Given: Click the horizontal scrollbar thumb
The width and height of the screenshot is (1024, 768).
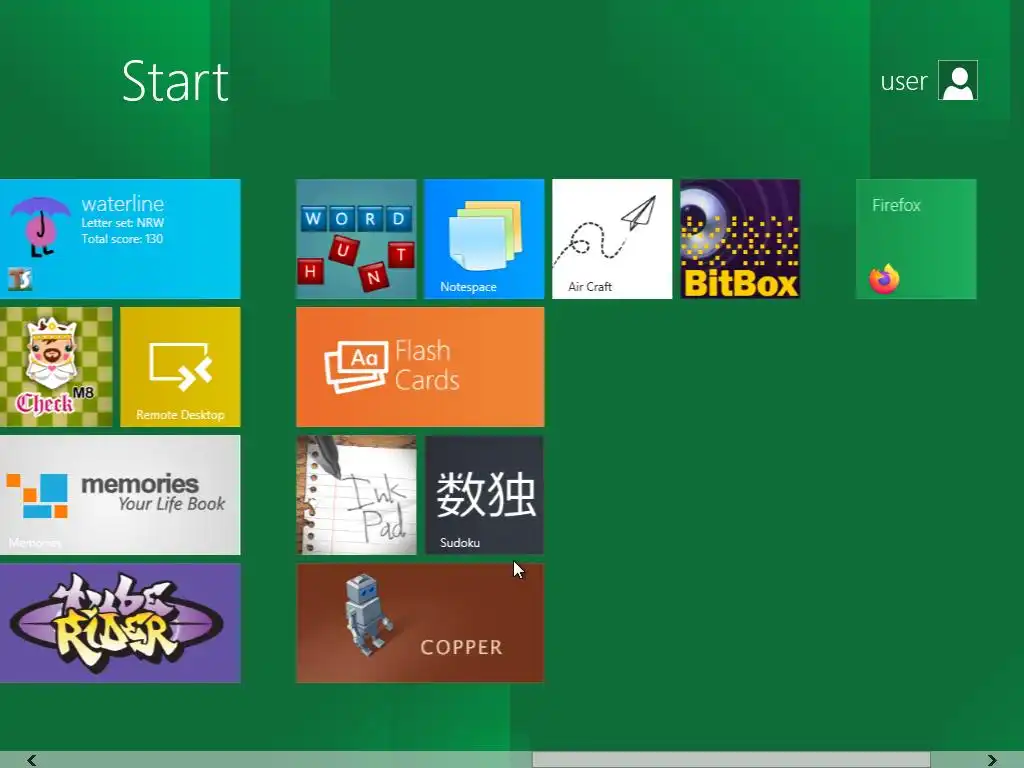Looking at the screenshot, I should click(x=731, y=760).
